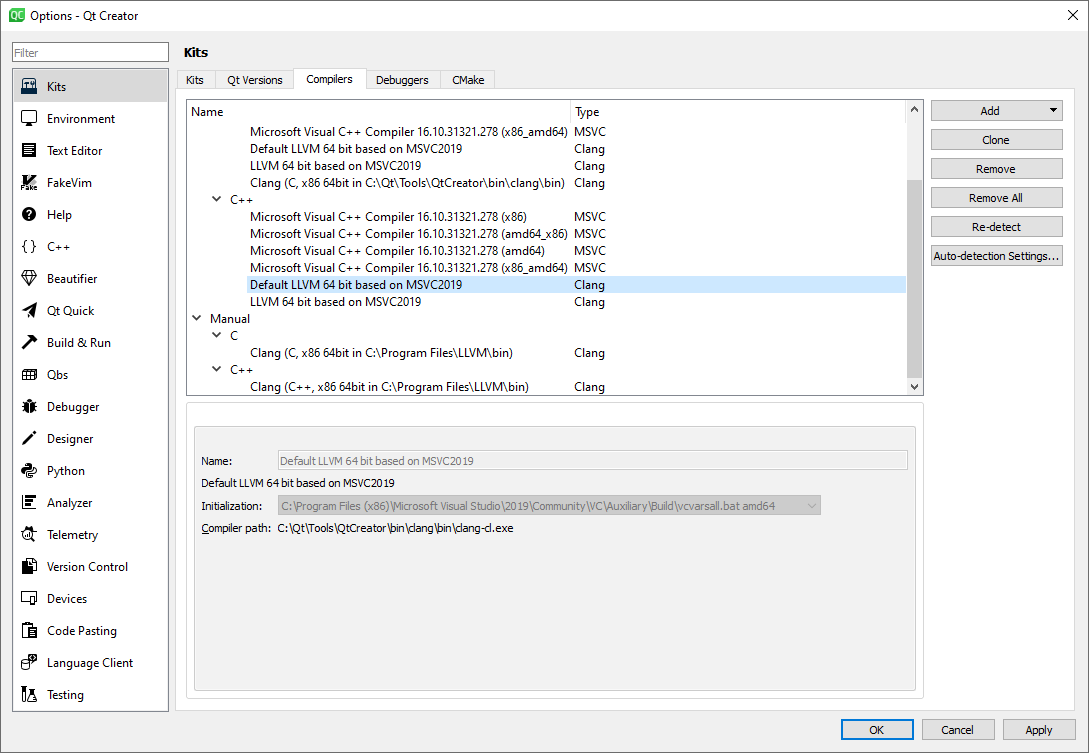Image resolution: width=1089 pixels, height=753 pixels.
Task: Confirm the dialog with OK
Action: pyautogui.click(x=877, y=729)
